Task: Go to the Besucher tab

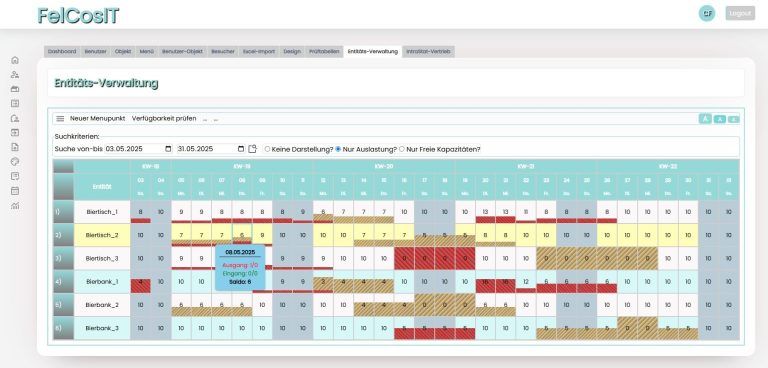Action: point(223,51)
